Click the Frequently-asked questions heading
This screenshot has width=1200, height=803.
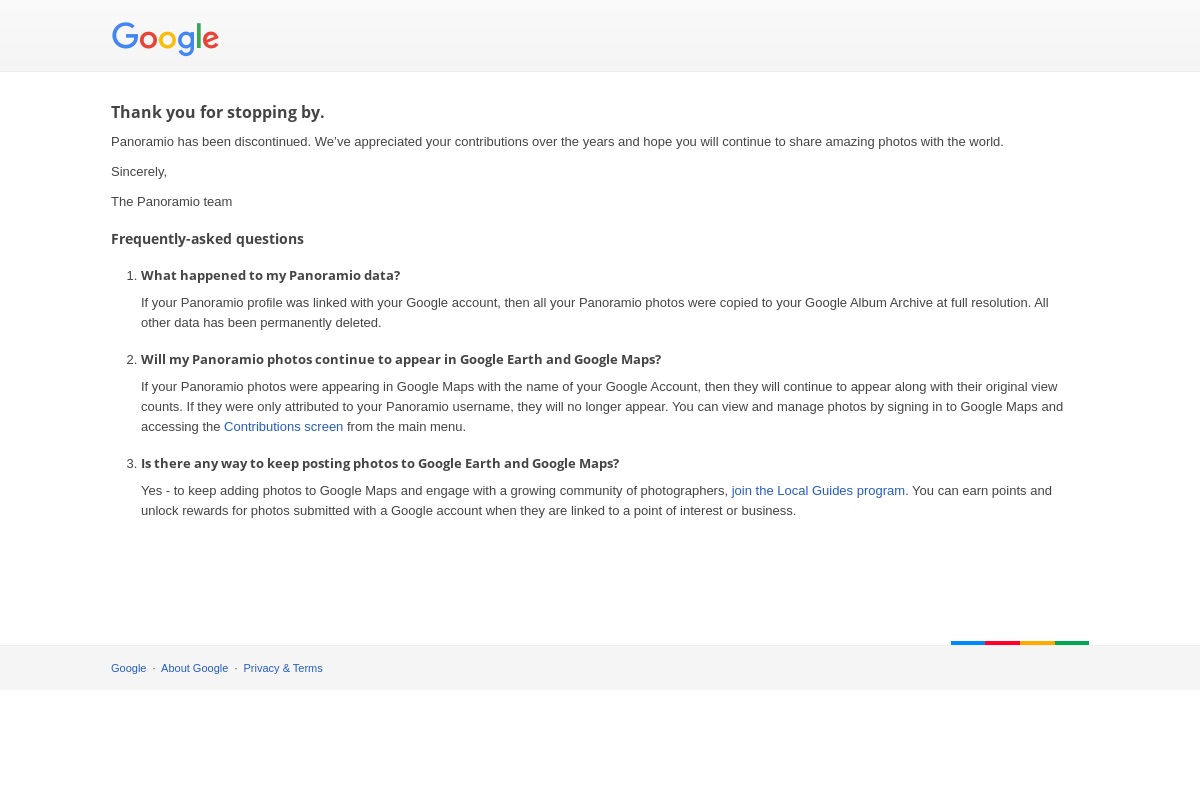[x=207, y=239]
